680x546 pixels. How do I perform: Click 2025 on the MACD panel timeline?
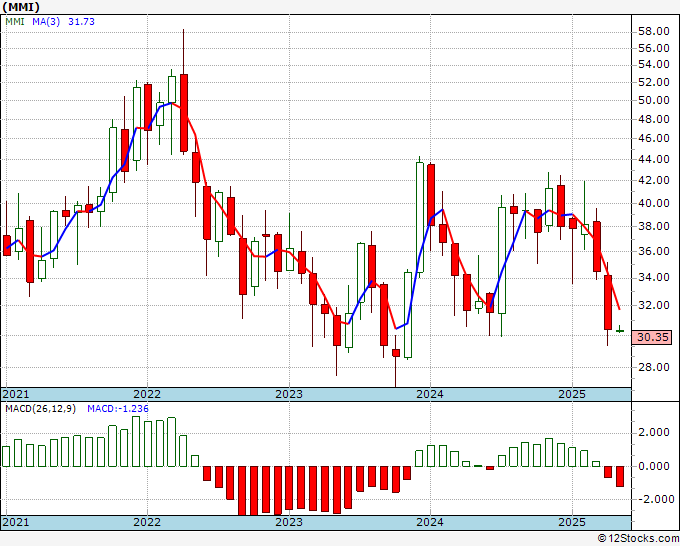[x=572, y=522]
